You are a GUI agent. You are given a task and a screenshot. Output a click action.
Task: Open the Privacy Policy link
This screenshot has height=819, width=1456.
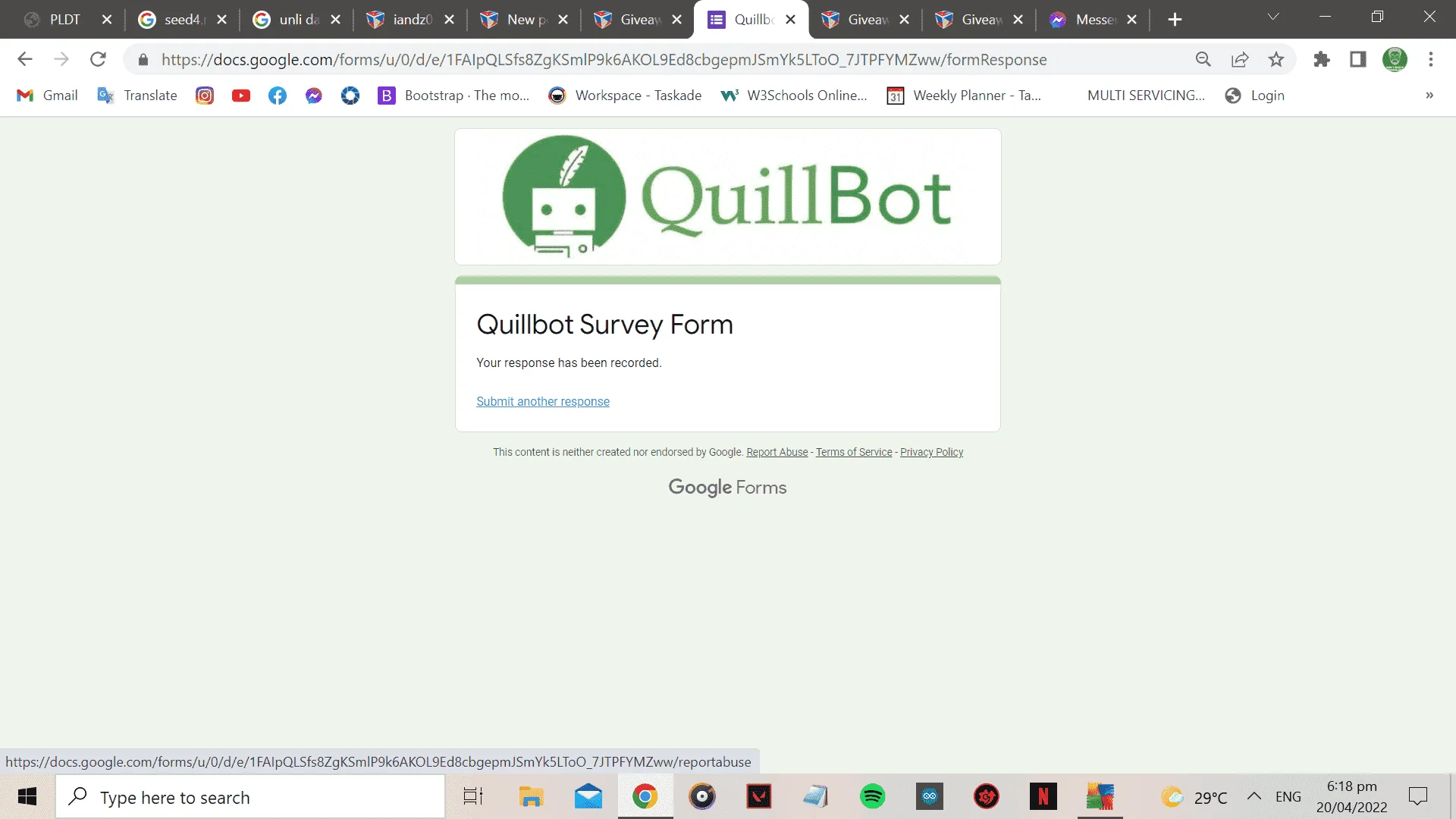click(931, 452)
